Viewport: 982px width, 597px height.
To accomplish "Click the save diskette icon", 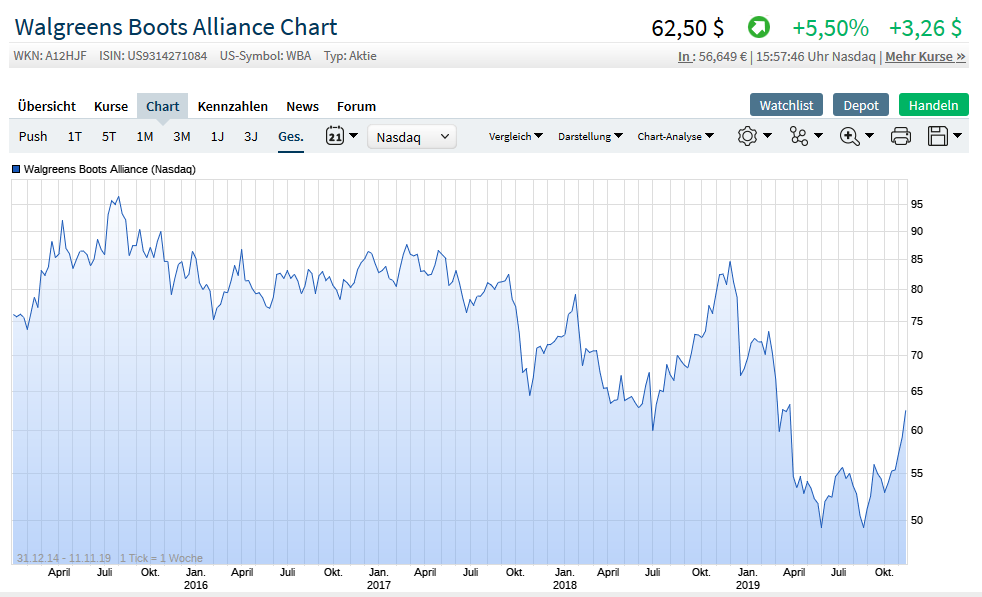I will 938,136.
